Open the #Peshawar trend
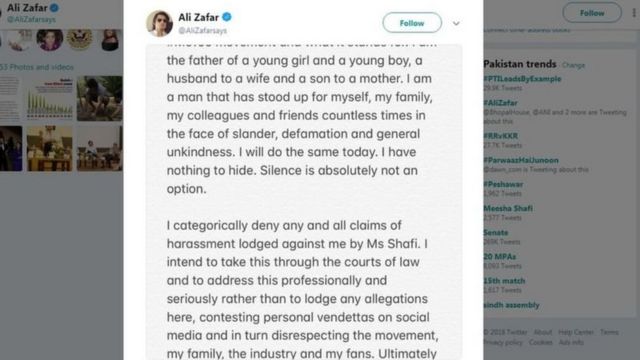 (x=503, y=184)
